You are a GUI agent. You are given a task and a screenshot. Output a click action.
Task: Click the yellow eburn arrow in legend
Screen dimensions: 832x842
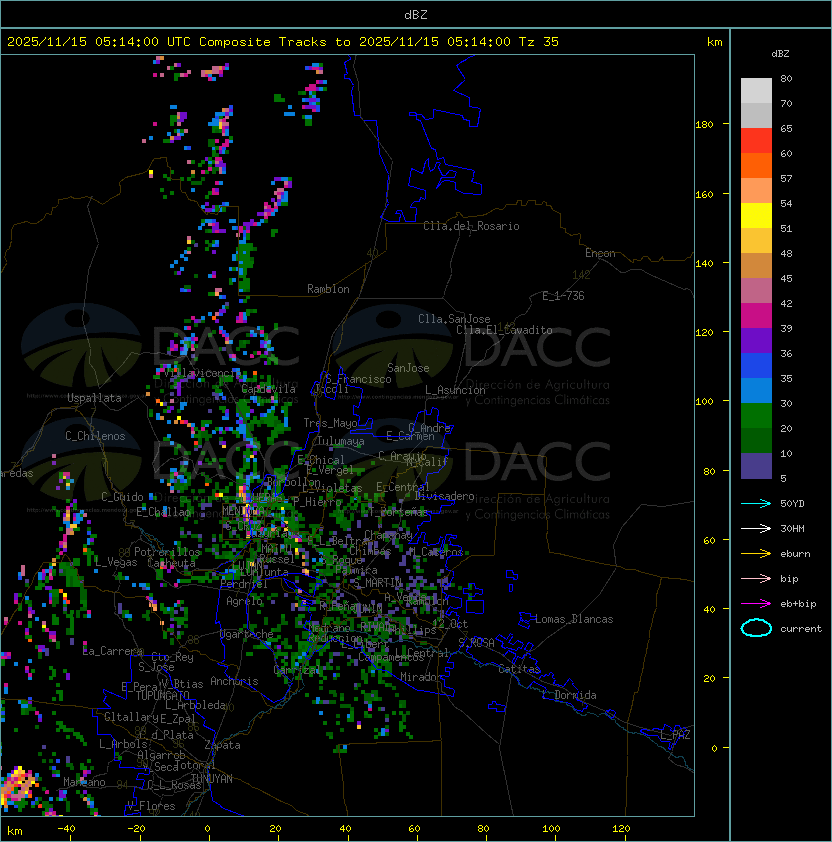point(756,553)
